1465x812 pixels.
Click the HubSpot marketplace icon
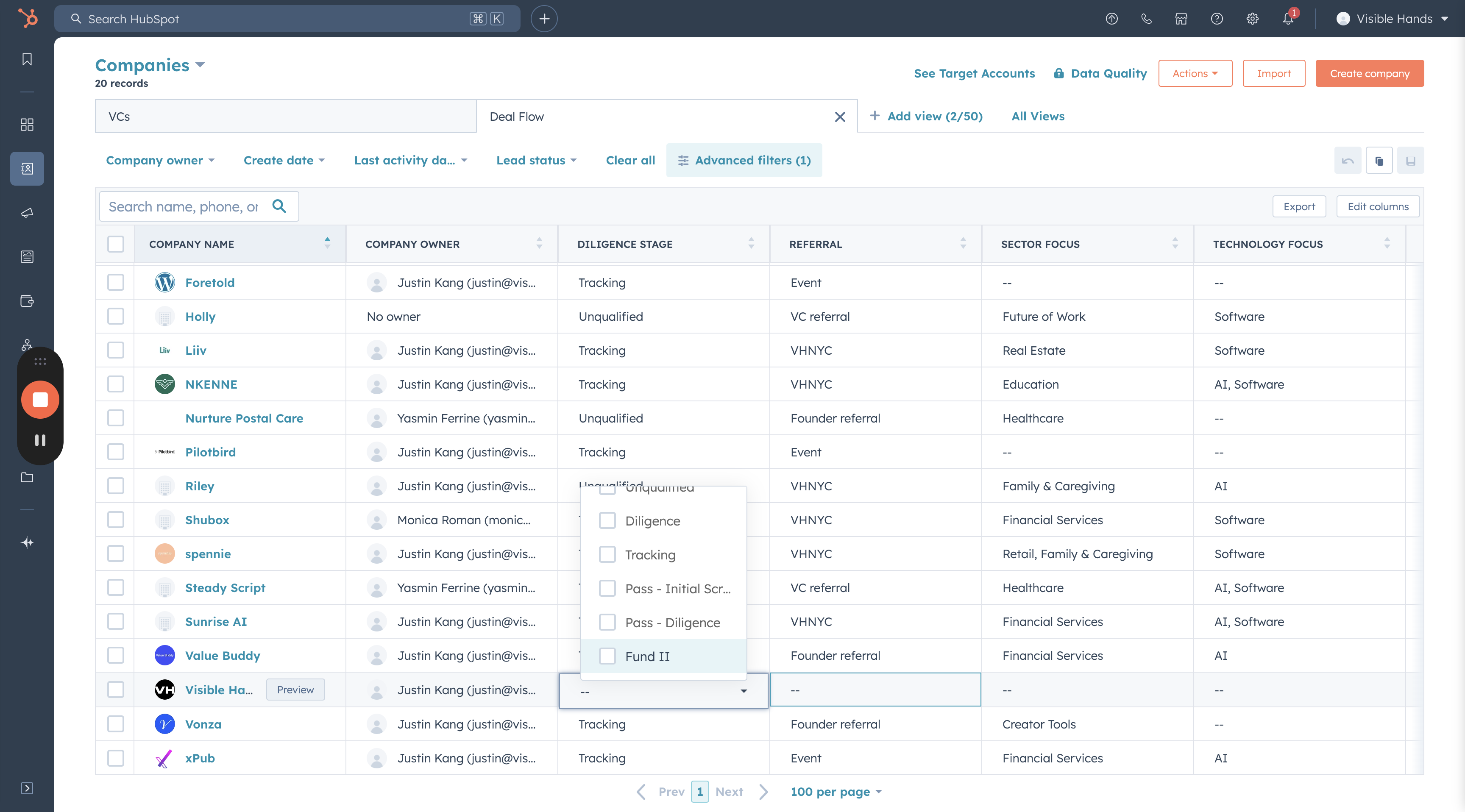tap(1181, 19)
